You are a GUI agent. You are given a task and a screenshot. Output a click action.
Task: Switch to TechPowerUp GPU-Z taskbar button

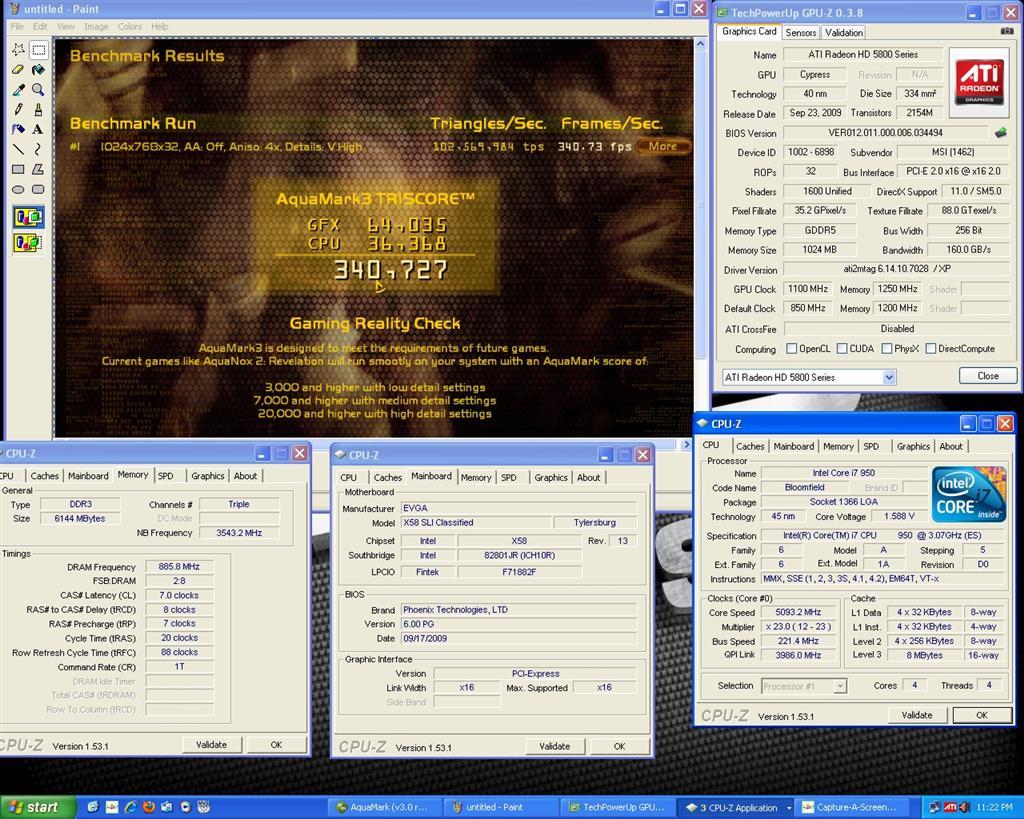click(x=616, y=807)
